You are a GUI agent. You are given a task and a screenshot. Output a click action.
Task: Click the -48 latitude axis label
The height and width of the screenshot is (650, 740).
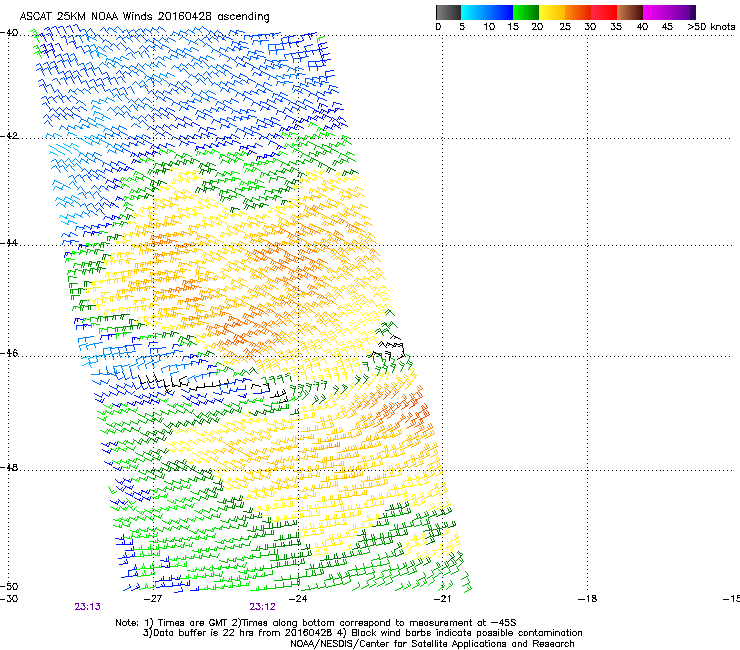(9, 467)
